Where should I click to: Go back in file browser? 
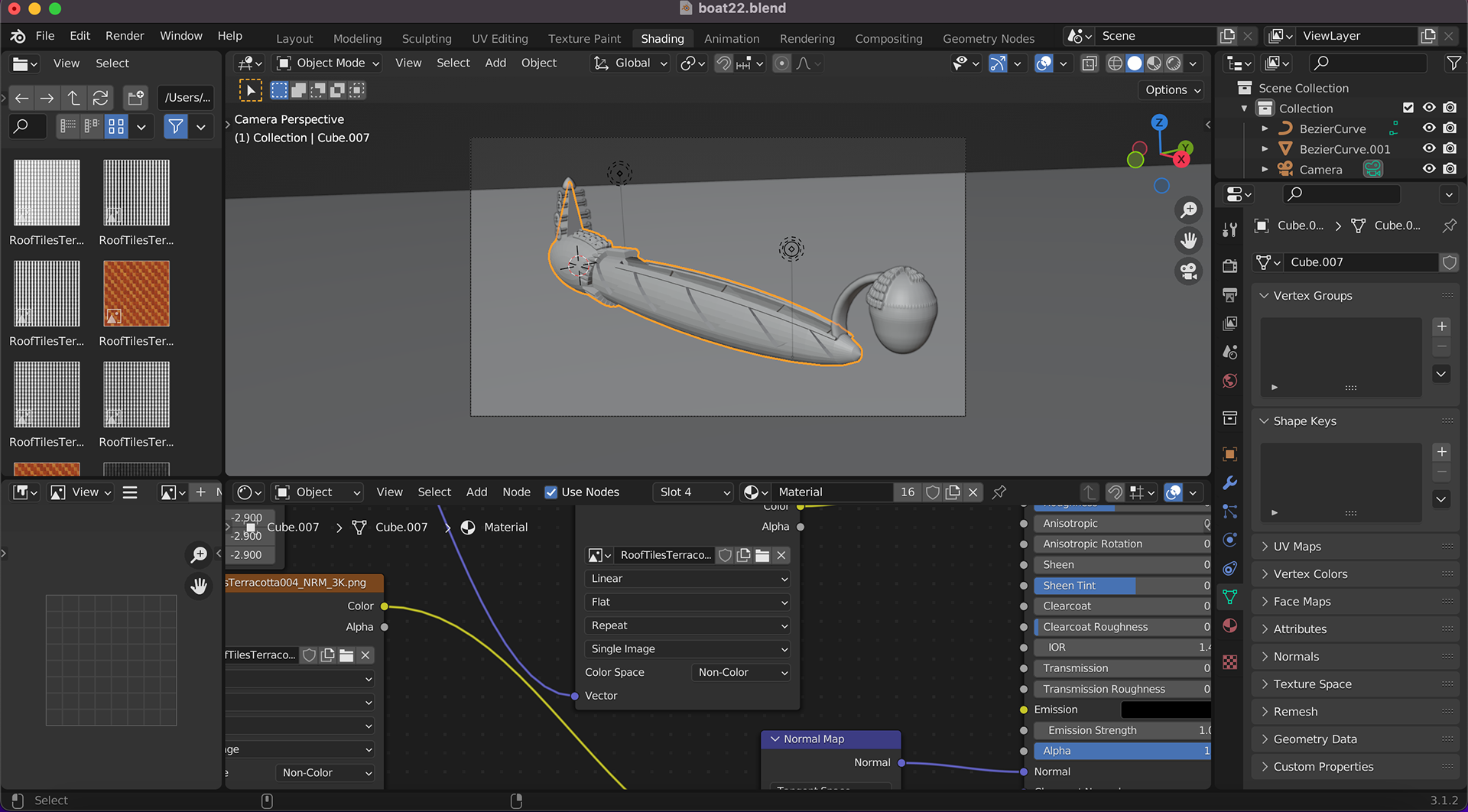pos(21,98)
